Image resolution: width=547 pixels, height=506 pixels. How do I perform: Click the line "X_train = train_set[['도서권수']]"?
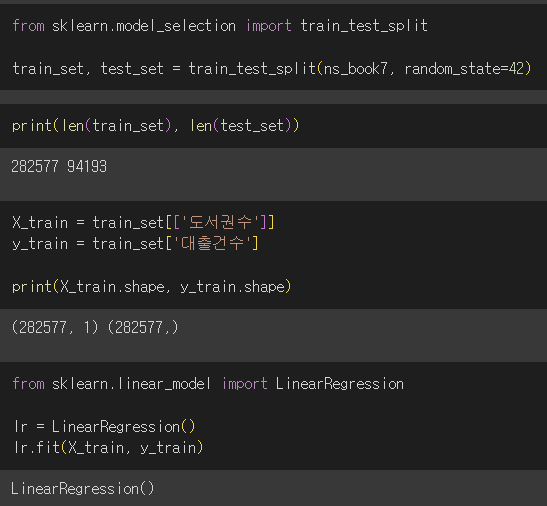point(144,222)
